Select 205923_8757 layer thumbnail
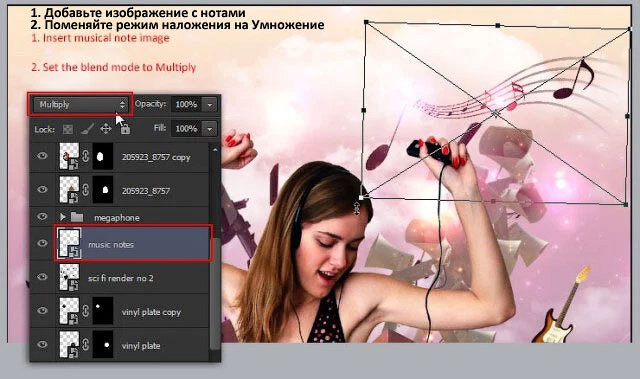Image resolution: width=640 pixels, height=379 pixels. coord(69,190)
